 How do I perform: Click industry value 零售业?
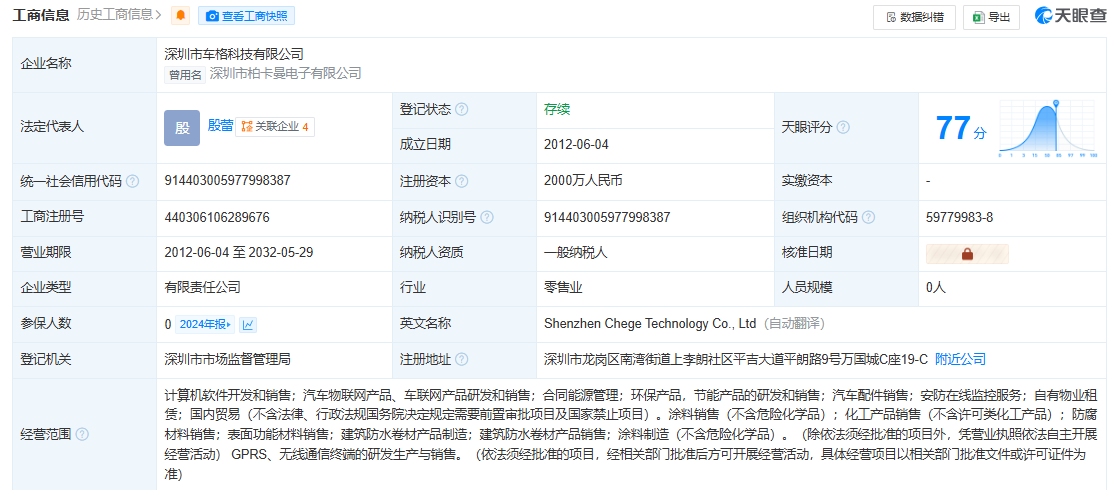(563, 287)
